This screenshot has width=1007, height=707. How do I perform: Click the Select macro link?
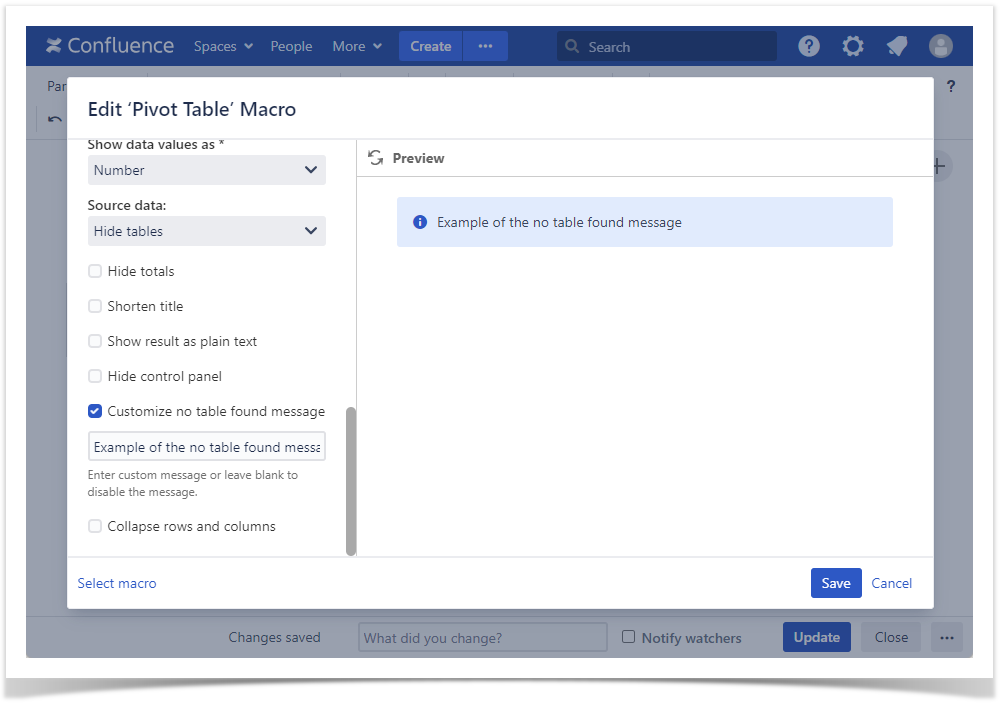click(x=117, y=583)
